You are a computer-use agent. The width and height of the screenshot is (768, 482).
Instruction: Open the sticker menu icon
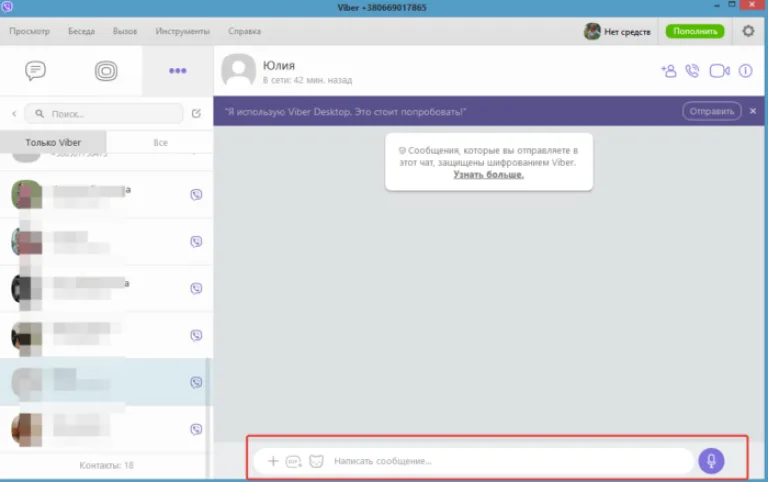[x=316, y=461]
